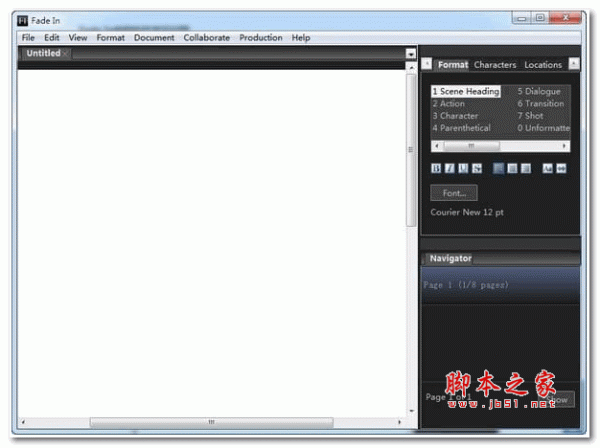The height and width of the screenshot is (448, 600).
Task: Set center text alignment
Action: pyautogui.click(x=512, y=168)
